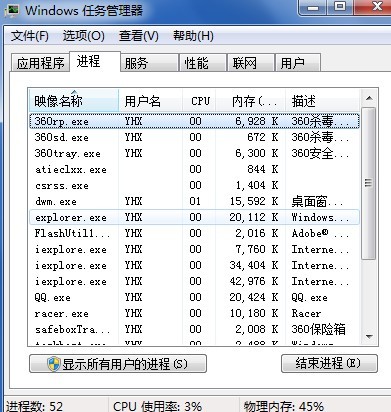
Task: Click 显示所有用户的进程(S) button
Action: click(x=118, y=364)
